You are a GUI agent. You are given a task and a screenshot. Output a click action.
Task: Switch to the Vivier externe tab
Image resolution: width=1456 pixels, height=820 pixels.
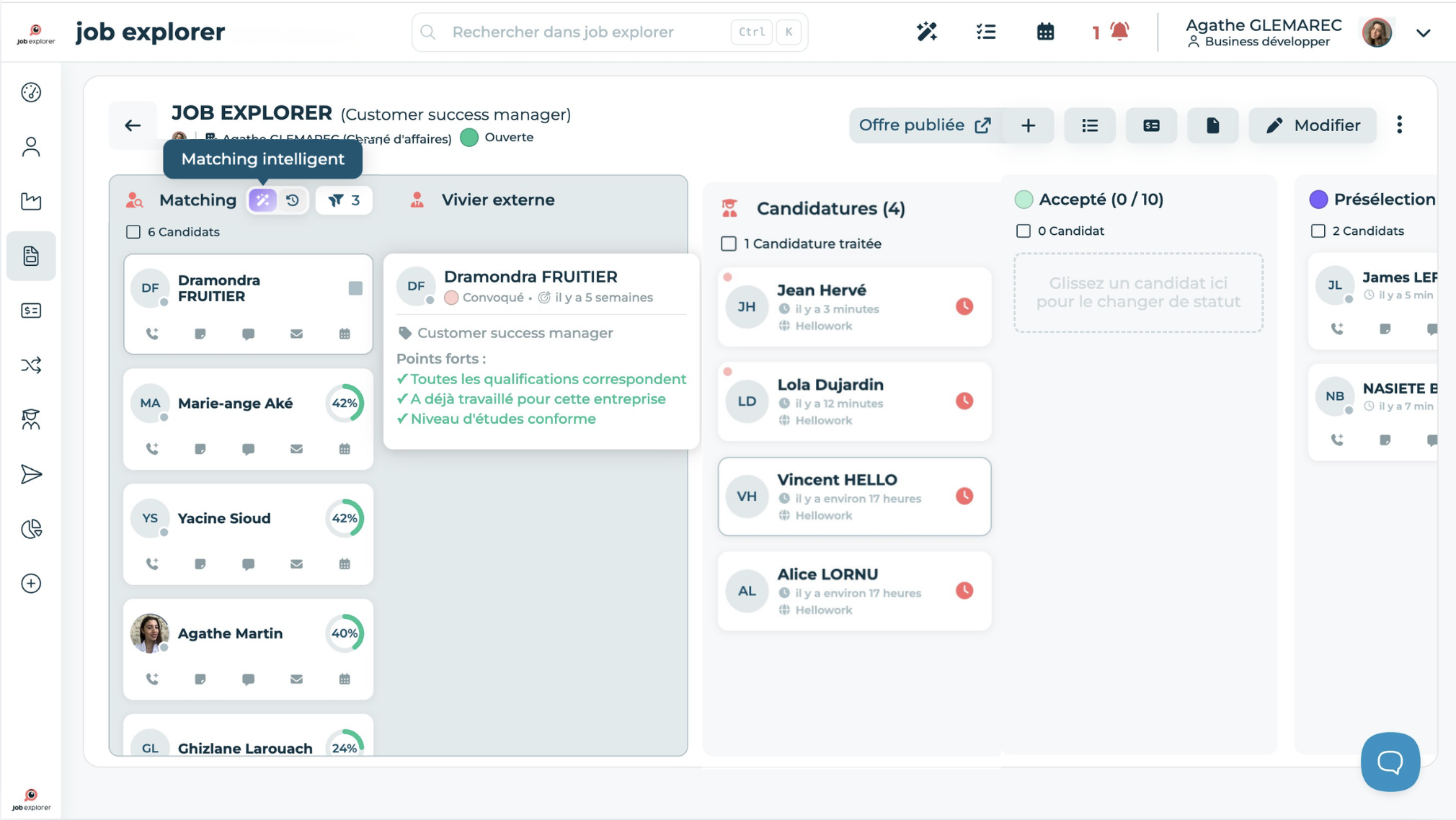497,200
